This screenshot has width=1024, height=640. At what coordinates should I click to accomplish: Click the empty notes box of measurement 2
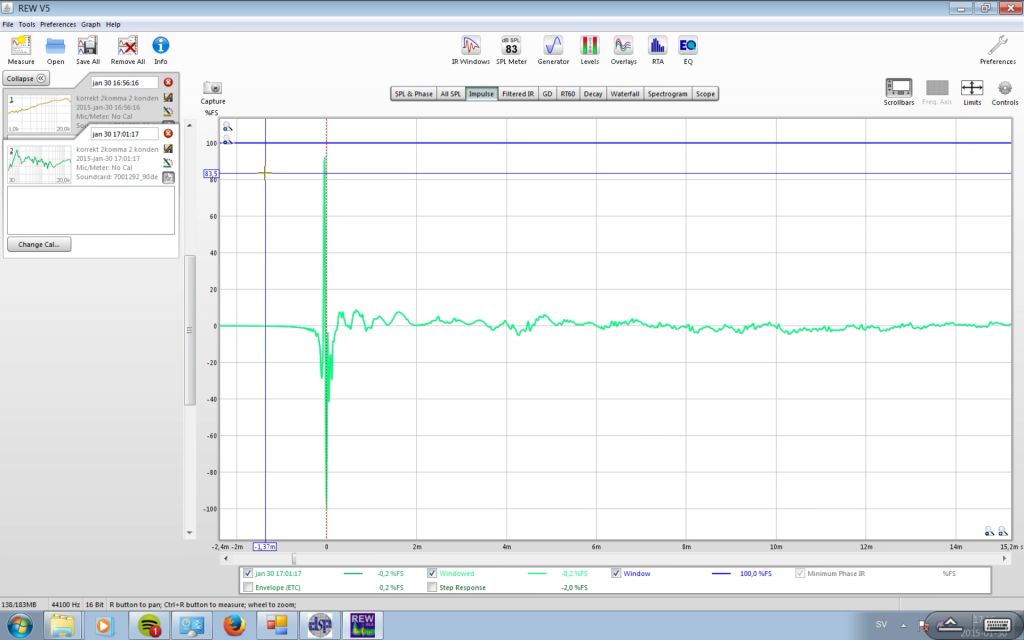coord(91,210)
